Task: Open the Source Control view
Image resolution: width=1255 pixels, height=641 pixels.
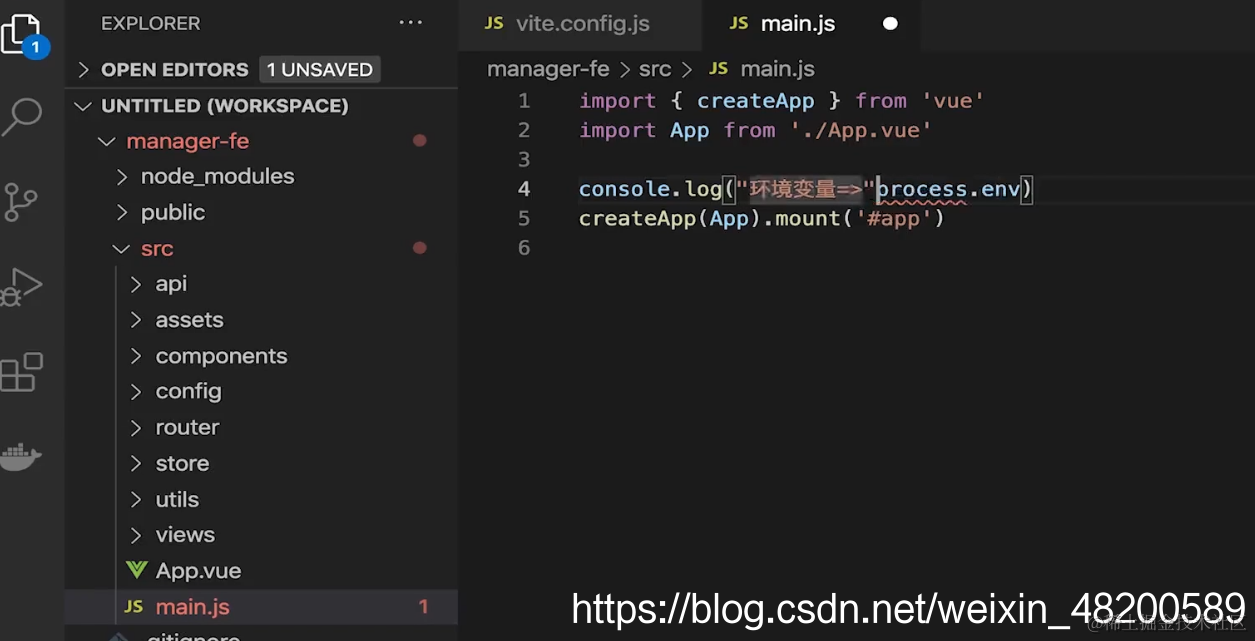Action: (22, 202)
